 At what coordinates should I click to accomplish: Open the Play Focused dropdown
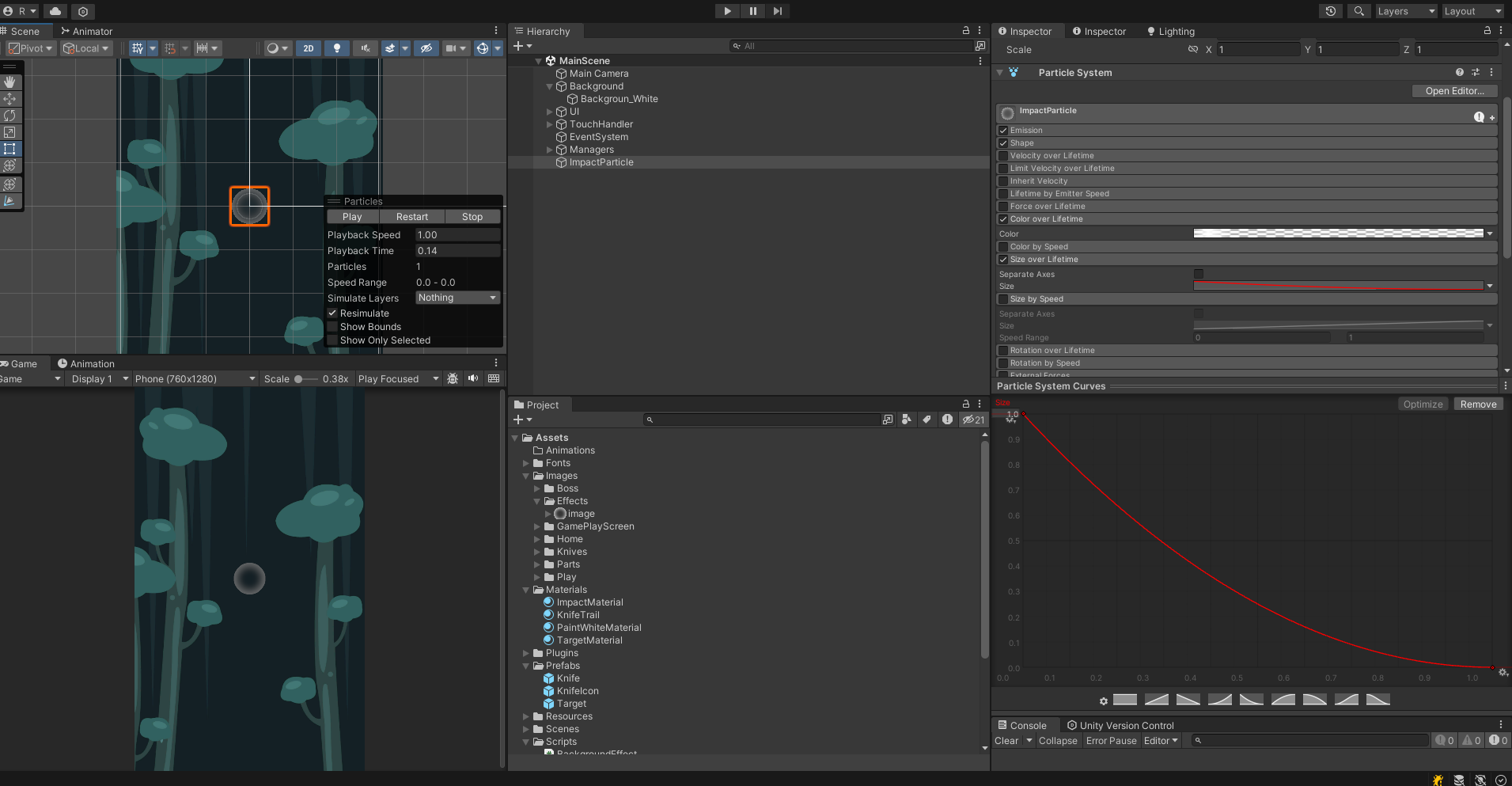(x=398, y=378)
